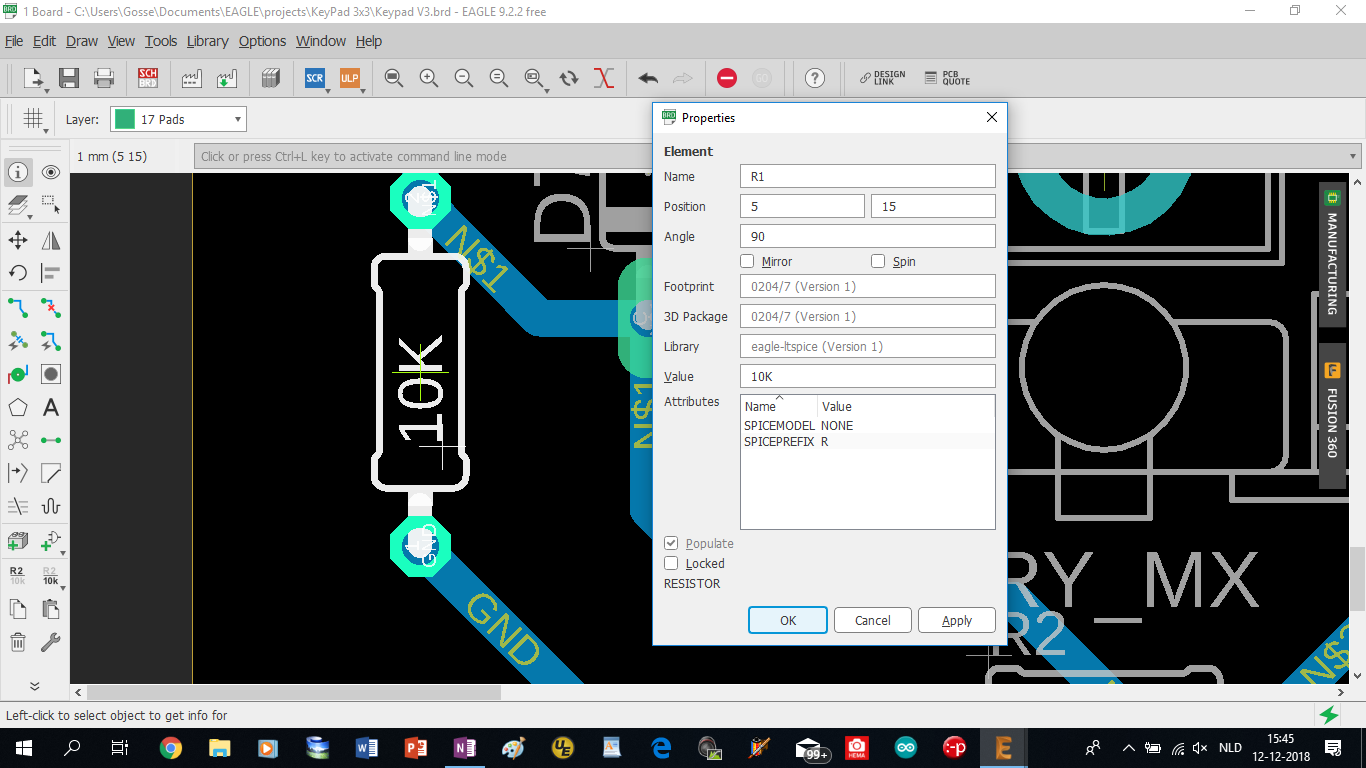Click the Value field containing 10K
Screen dimensions: 1366x768
pos(868,376)
